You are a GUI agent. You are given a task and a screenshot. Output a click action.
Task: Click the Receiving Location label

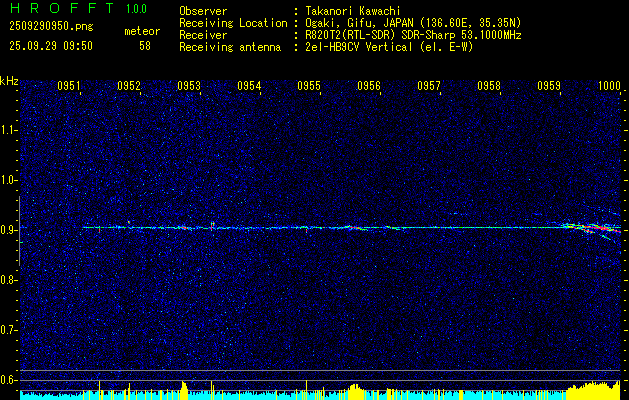click(233, 23)
